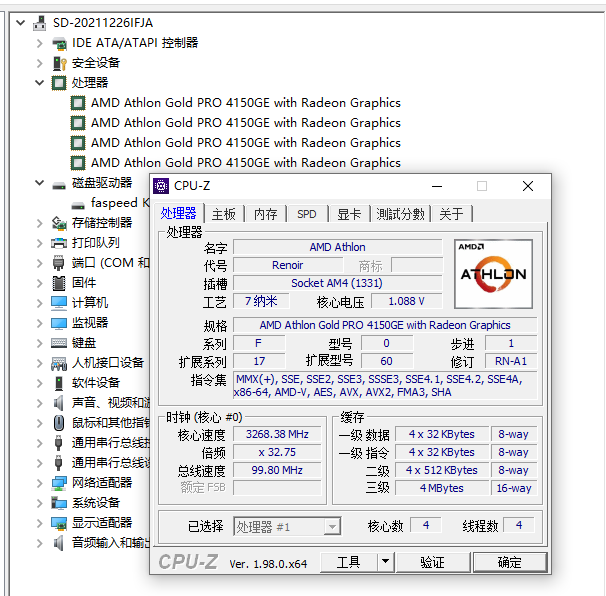This screenshot has height=596, width=606.
Task: Click the first AMD Athlon processor entry icon
Action: pos(78,103)
